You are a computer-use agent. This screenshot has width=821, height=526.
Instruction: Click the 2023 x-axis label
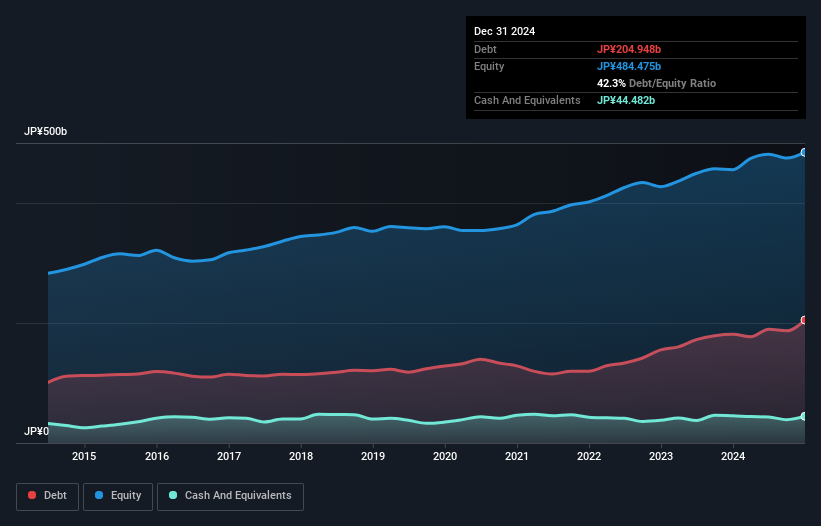coord(661,456)
